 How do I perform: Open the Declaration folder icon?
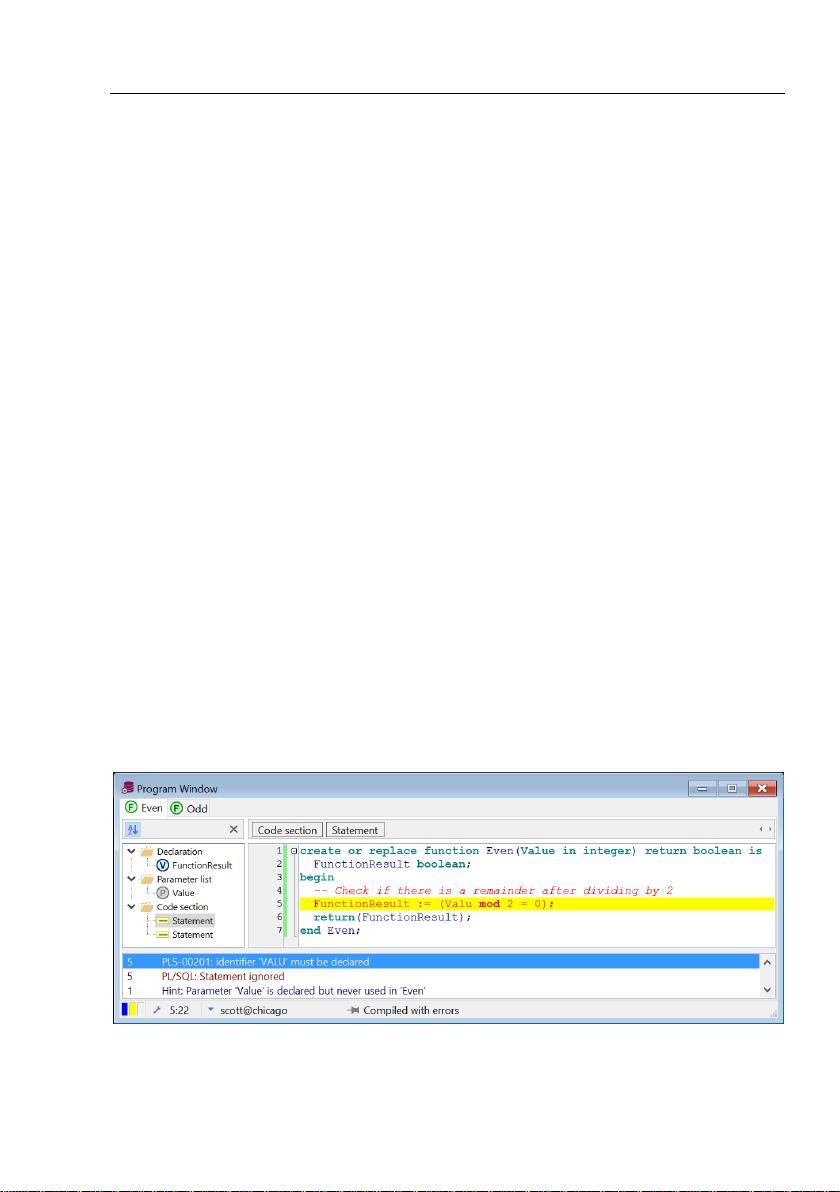pos(144,851)
